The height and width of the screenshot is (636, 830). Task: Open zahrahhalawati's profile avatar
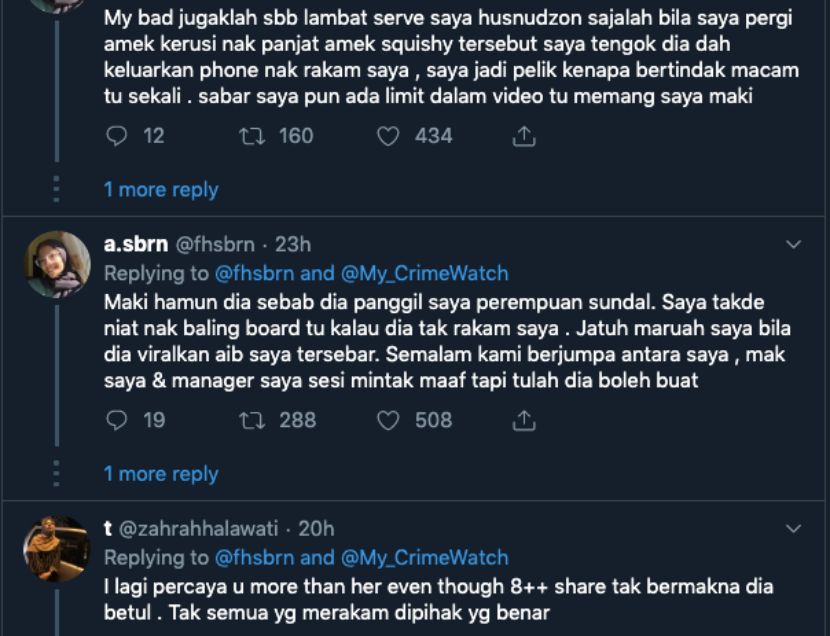[x=57, y=548]
